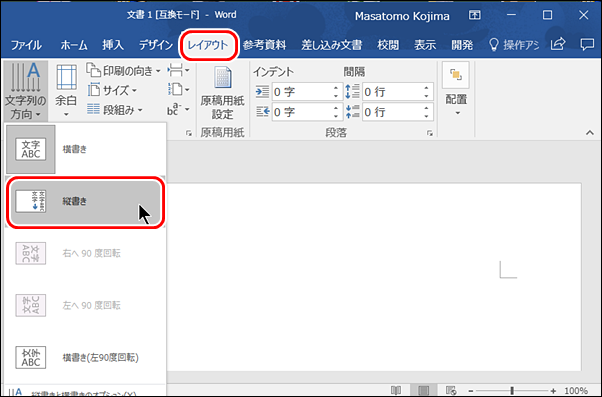Decrease right indent with stepper arrow
602x397 pixels.
tap(336, 116)
